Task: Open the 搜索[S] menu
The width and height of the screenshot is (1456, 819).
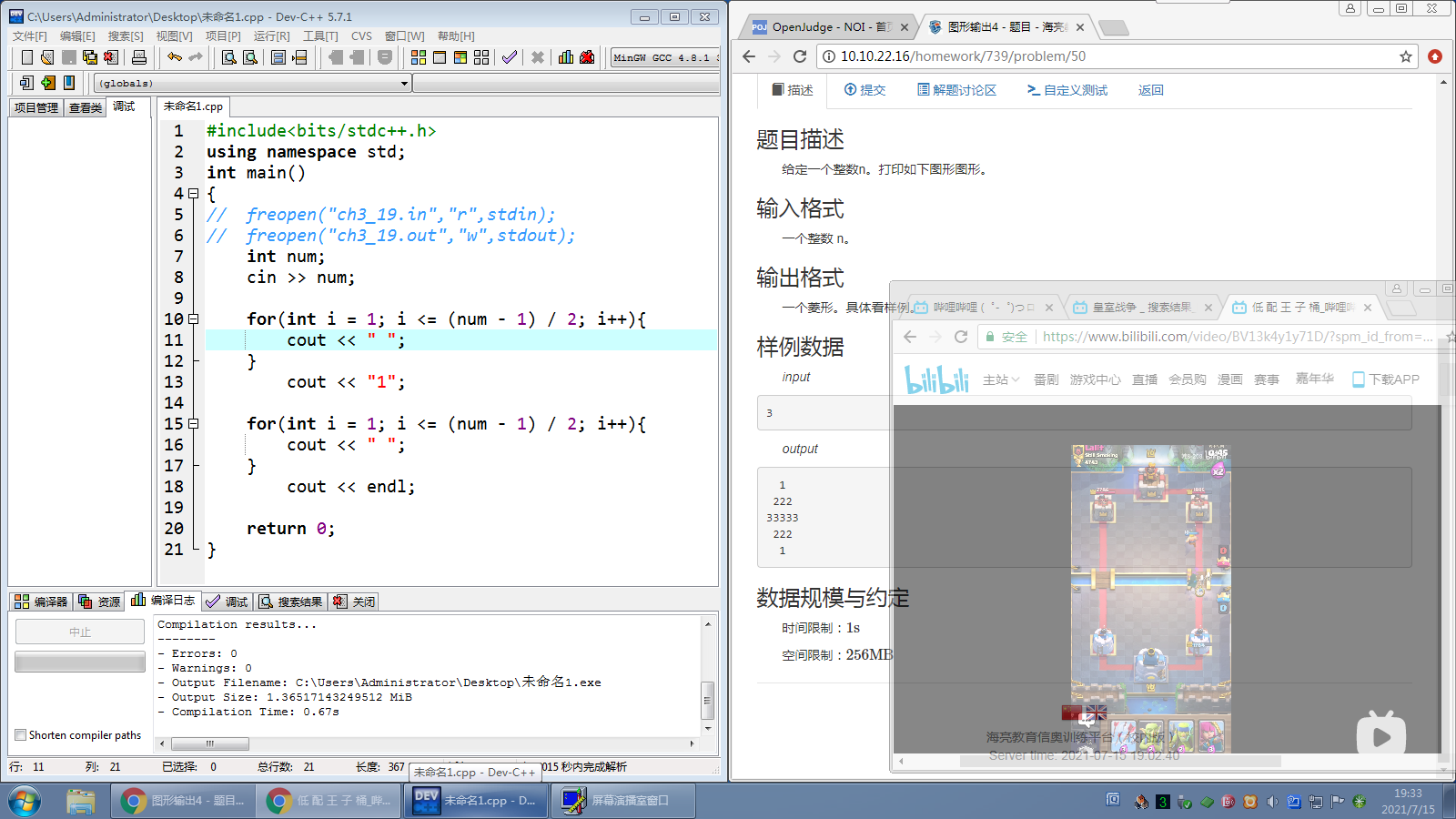Action: click(x=126, y=36)
